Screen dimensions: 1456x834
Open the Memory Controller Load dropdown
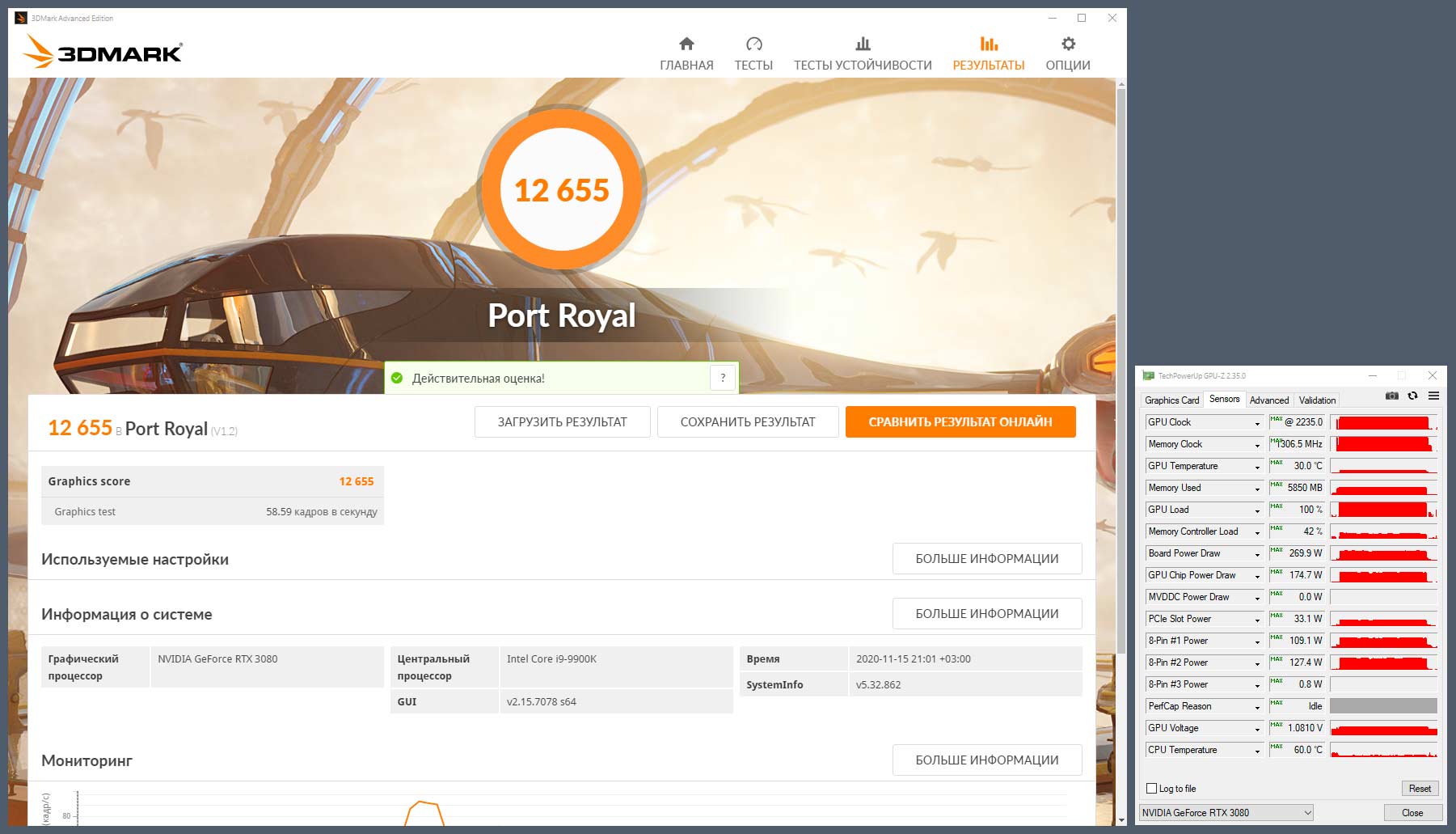coord(1257,532)
